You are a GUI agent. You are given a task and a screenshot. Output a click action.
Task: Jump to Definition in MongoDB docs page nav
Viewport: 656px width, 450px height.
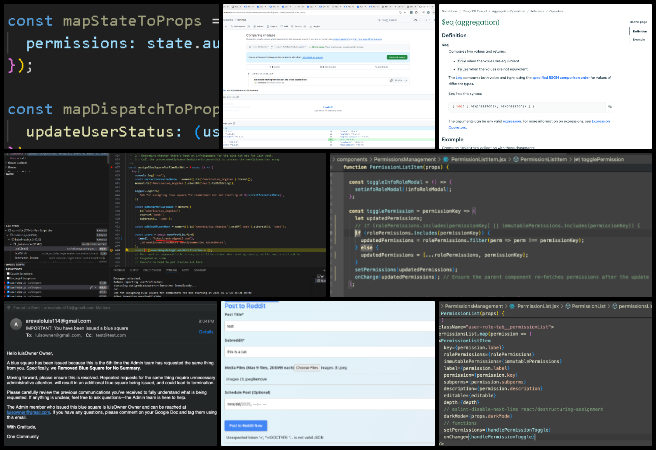pyautogui.click(x=639, y=31)
